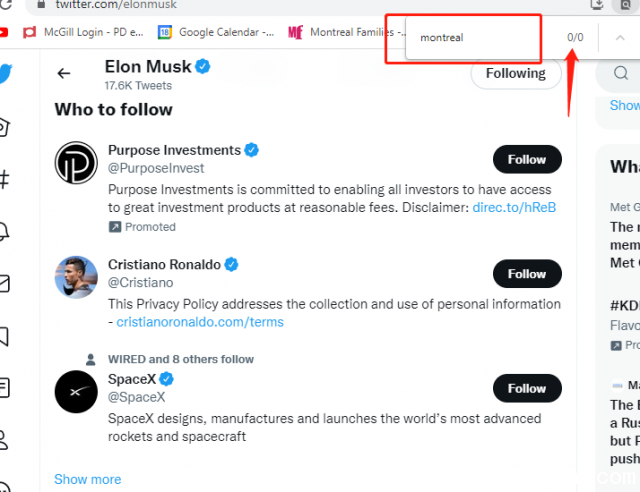640x492 pixels.
Task: Open McGill Login bookmark
Action: [x=84, y=32]
